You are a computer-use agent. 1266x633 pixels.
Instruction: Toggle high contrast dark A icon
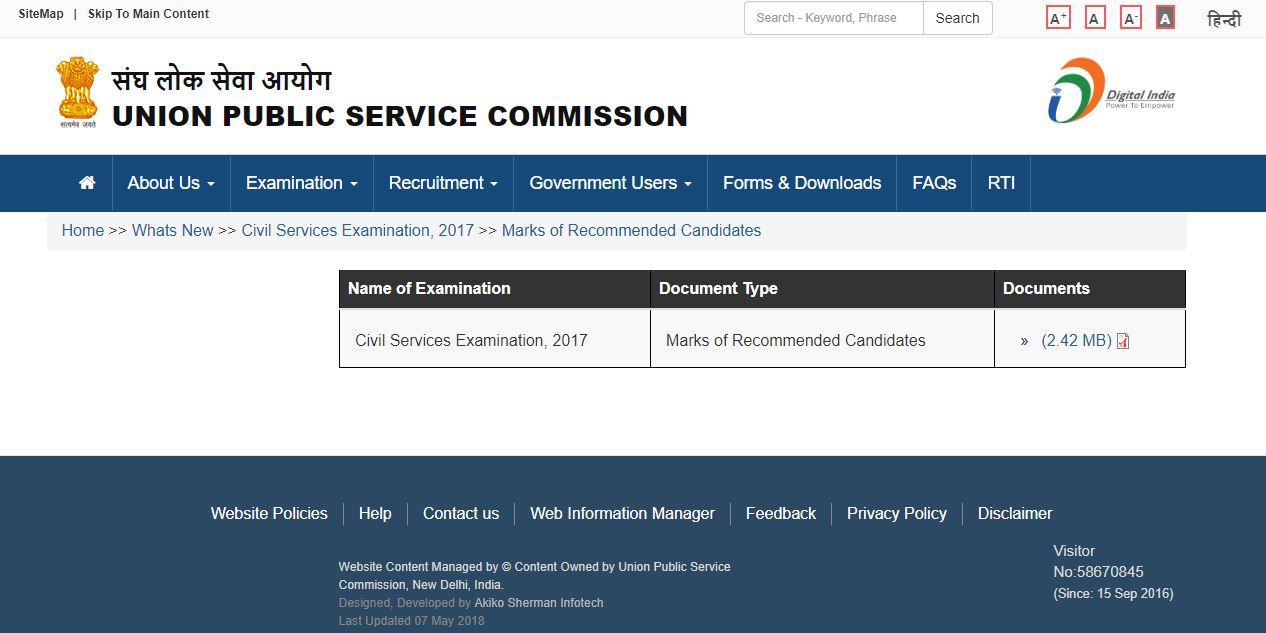pos(1165,18)
